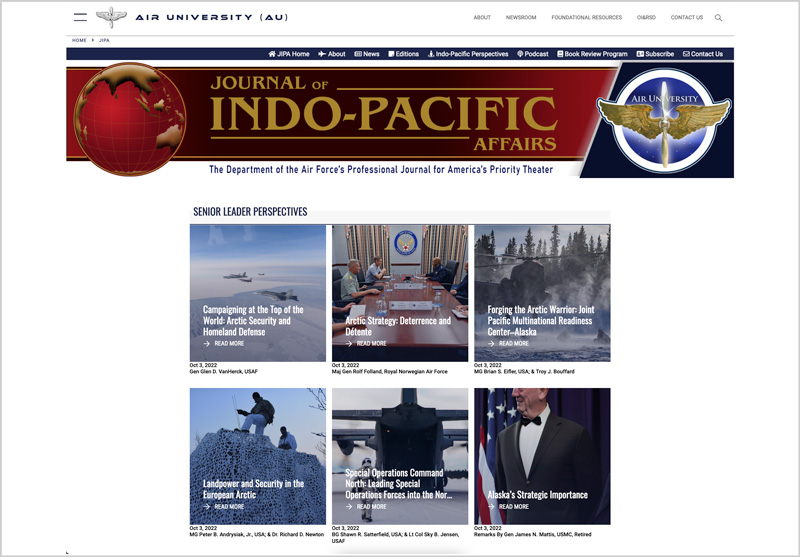Open Book Review Program page
The image size is (800, 557).
pos(592,54)
